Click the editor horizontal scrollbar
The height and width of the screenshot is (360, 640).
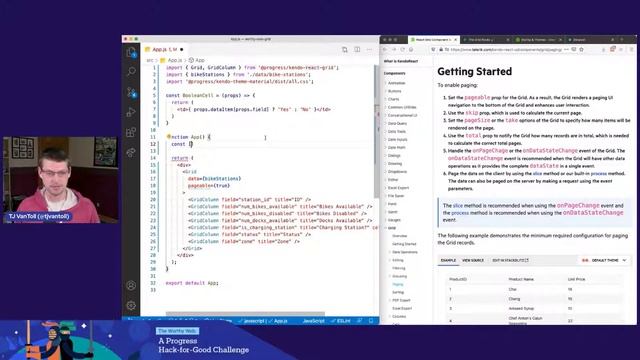pos(245,314)
